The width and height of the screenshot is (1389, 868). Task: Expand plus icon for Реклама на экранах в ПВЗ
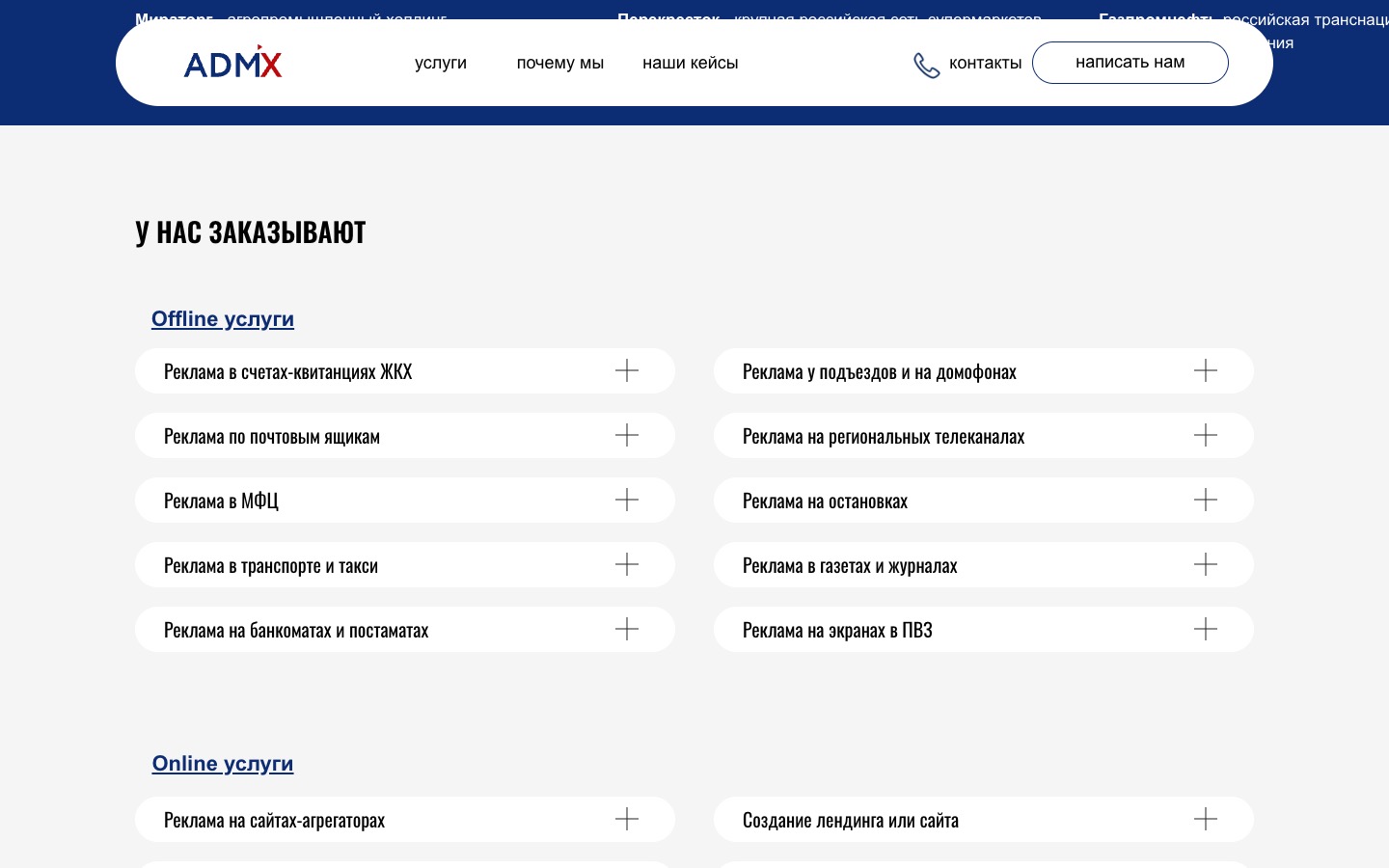(x=1206, y=629)
